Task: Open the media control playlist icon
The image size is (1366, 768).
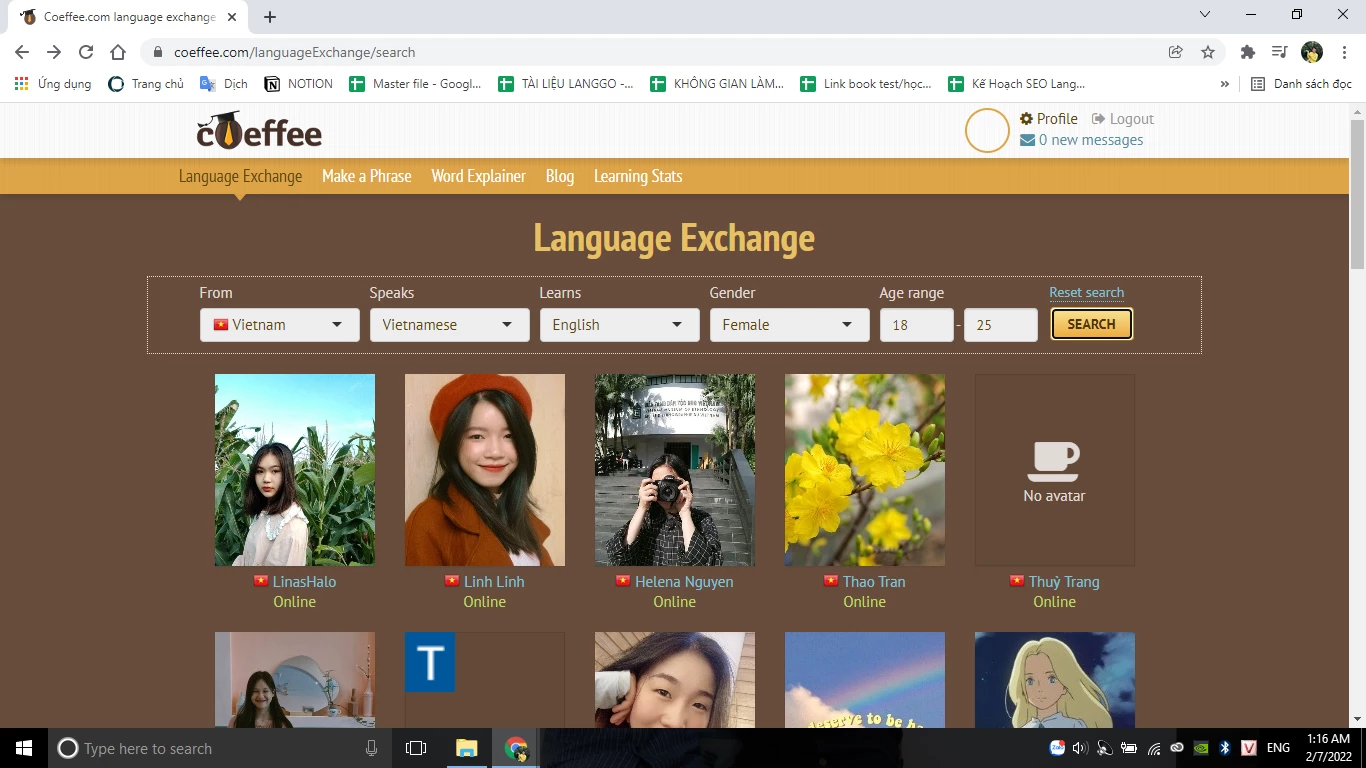Action: click(x=1279, y=52)
